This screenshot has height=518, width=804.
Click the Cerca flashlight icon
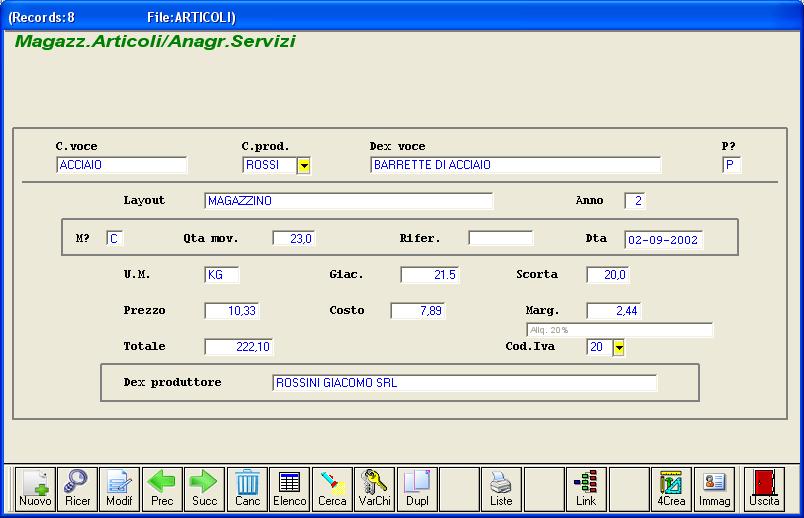coord(332,489)
